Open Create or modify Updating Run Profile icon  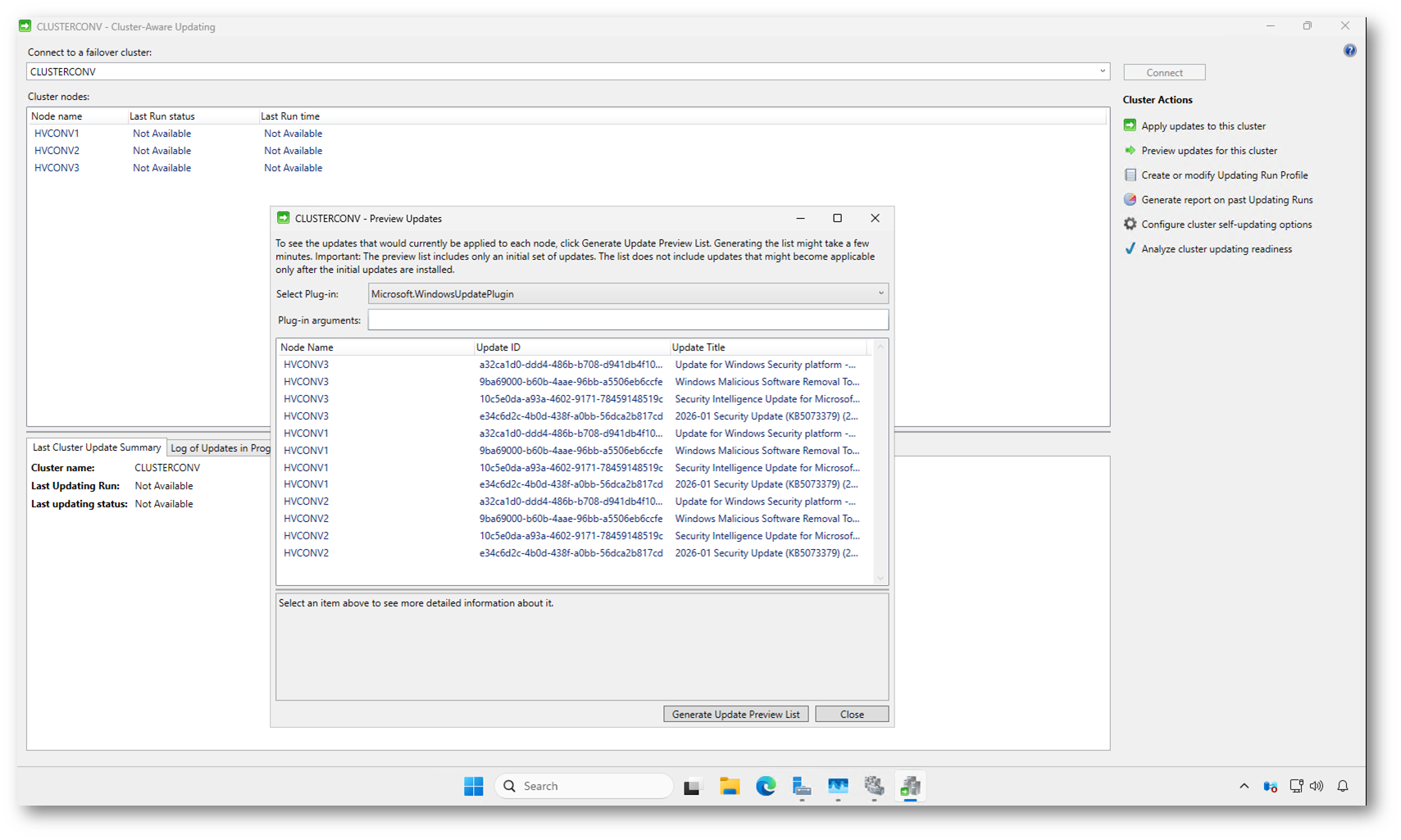coord(1130,175)
